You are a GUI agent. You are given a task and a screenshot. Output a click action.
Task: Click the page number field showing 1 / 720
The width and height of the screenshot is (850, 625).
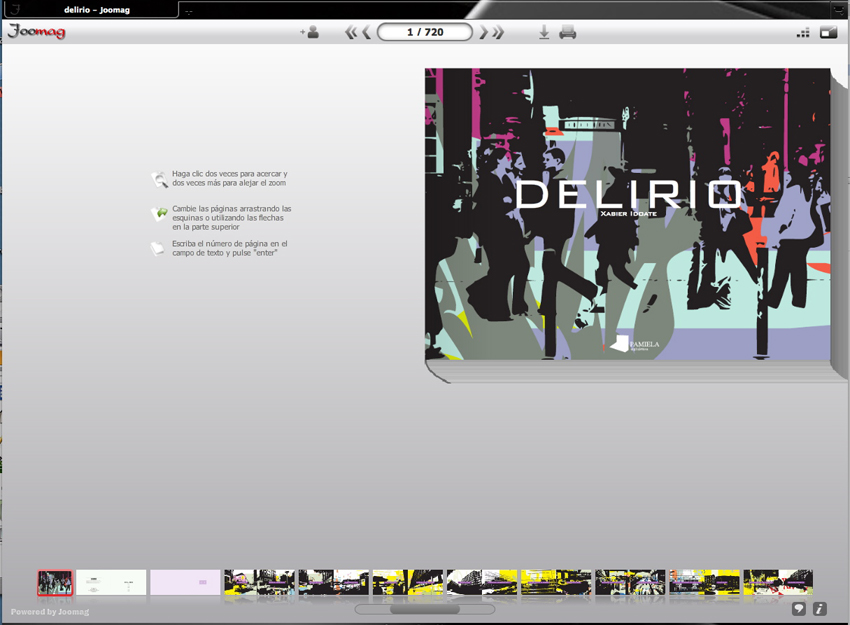pyautogui.click(x=425, y=32)
